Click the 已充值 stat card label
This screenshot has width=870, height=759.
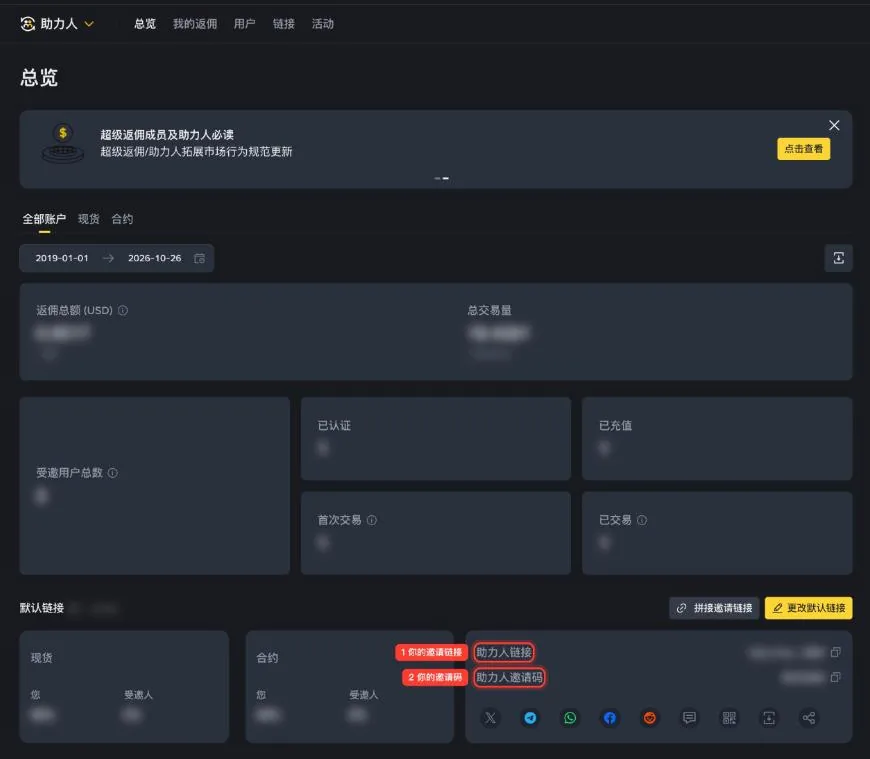[615, 426]
